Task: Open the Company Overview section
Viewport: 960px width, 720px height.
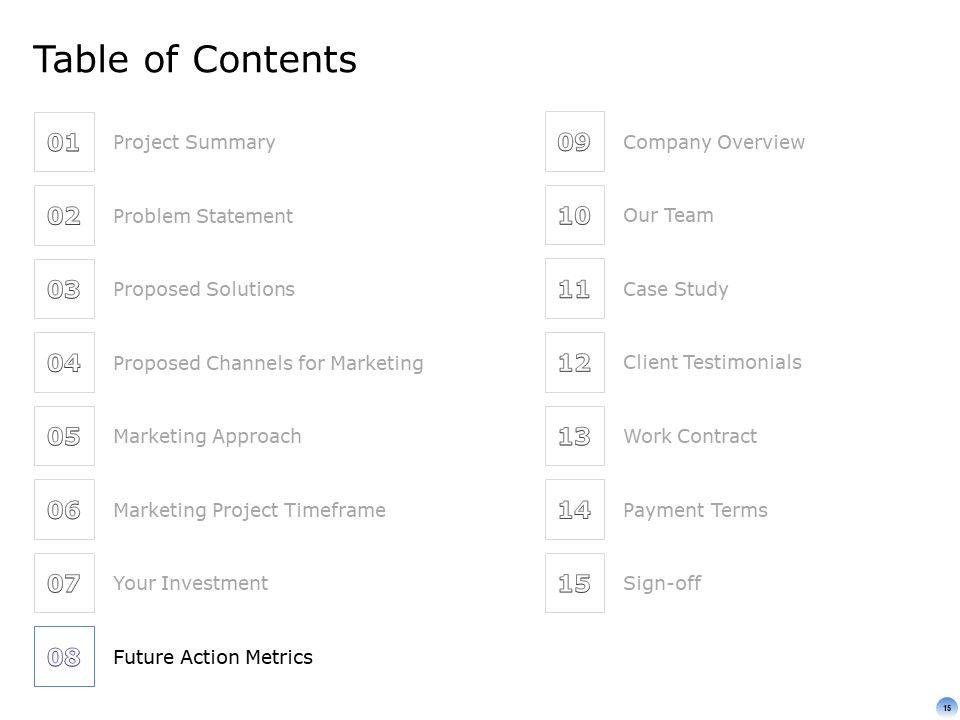Action: click(x=713, y=142)
